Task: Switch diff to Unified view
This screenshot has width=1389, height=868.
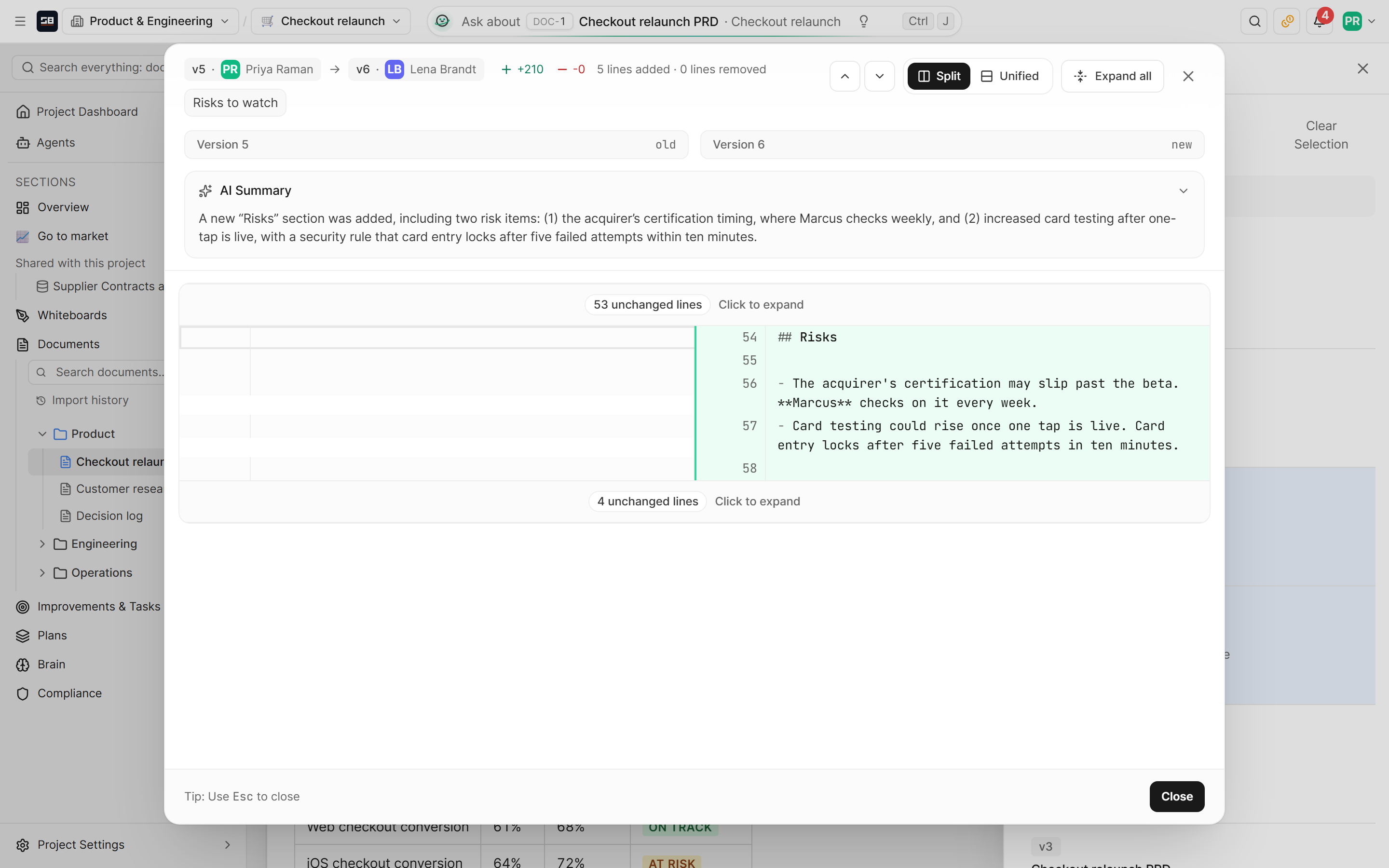Action: [1010, 76]
